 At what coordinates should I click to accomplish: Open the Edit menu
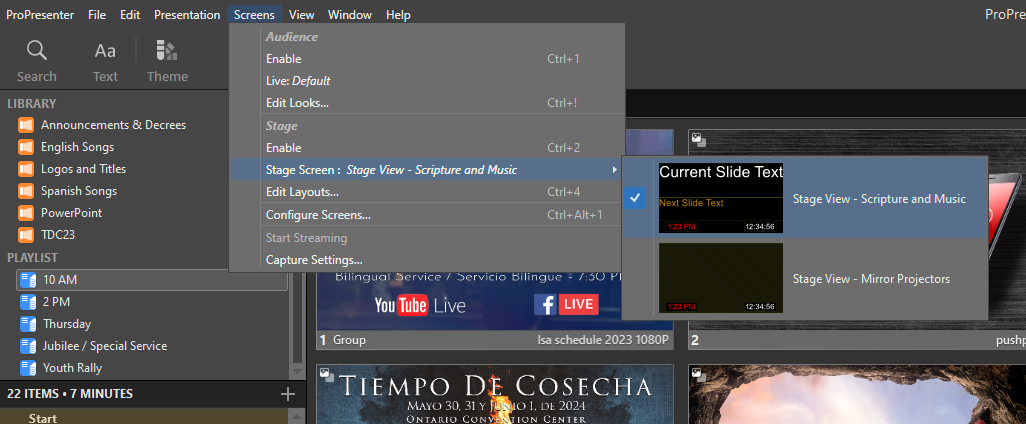coord(130,14)
